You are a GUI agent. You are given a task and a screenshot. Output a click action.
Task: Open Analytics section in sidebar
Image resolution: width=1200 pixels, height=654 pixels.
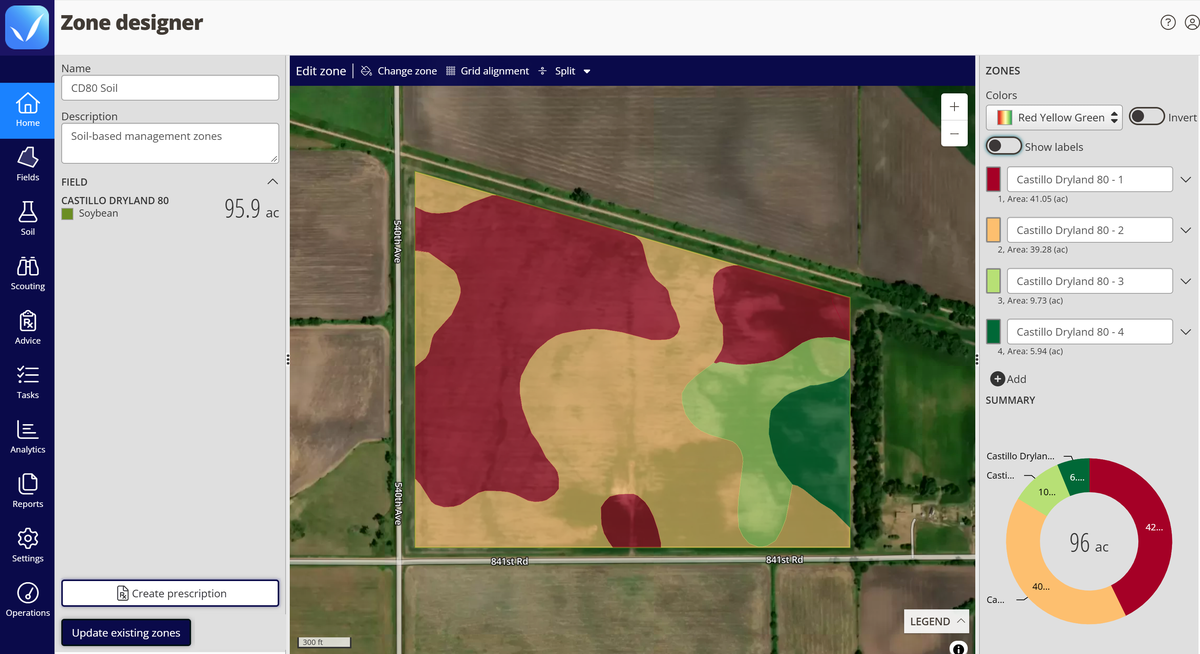click(x=28, y=436)
